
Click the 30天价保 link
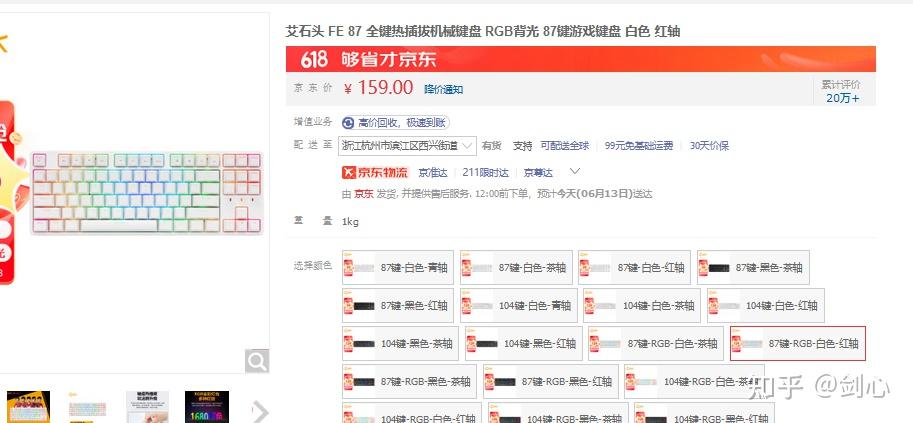pyautogui.click(x=709, y=146)
